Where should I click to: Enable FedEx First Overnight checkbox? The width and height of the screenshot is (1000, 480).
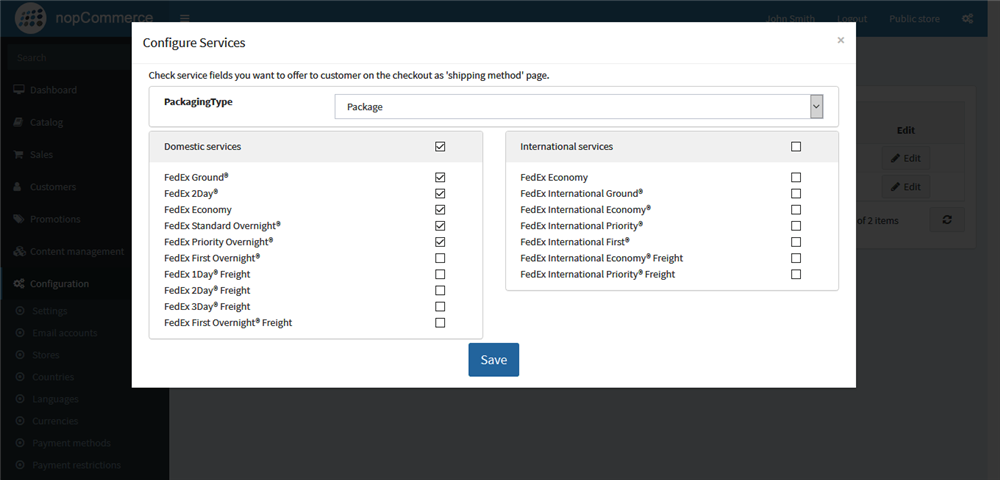tap(440, 258)
